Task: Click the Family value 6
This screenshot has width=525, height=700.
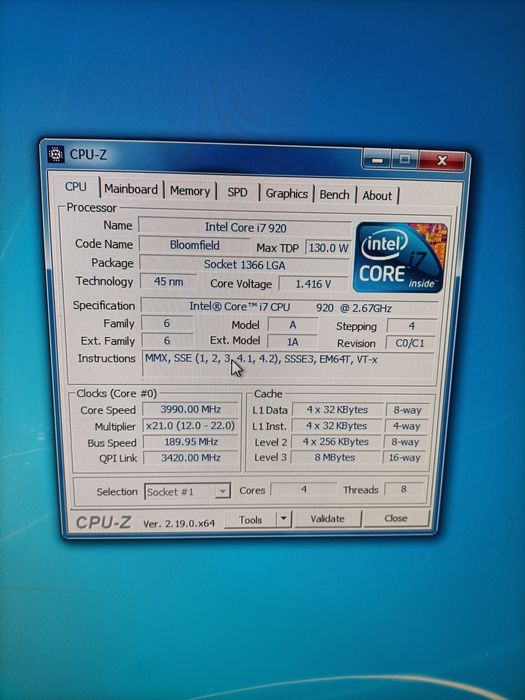Action: pyautogui.click(x=167, y=324)
